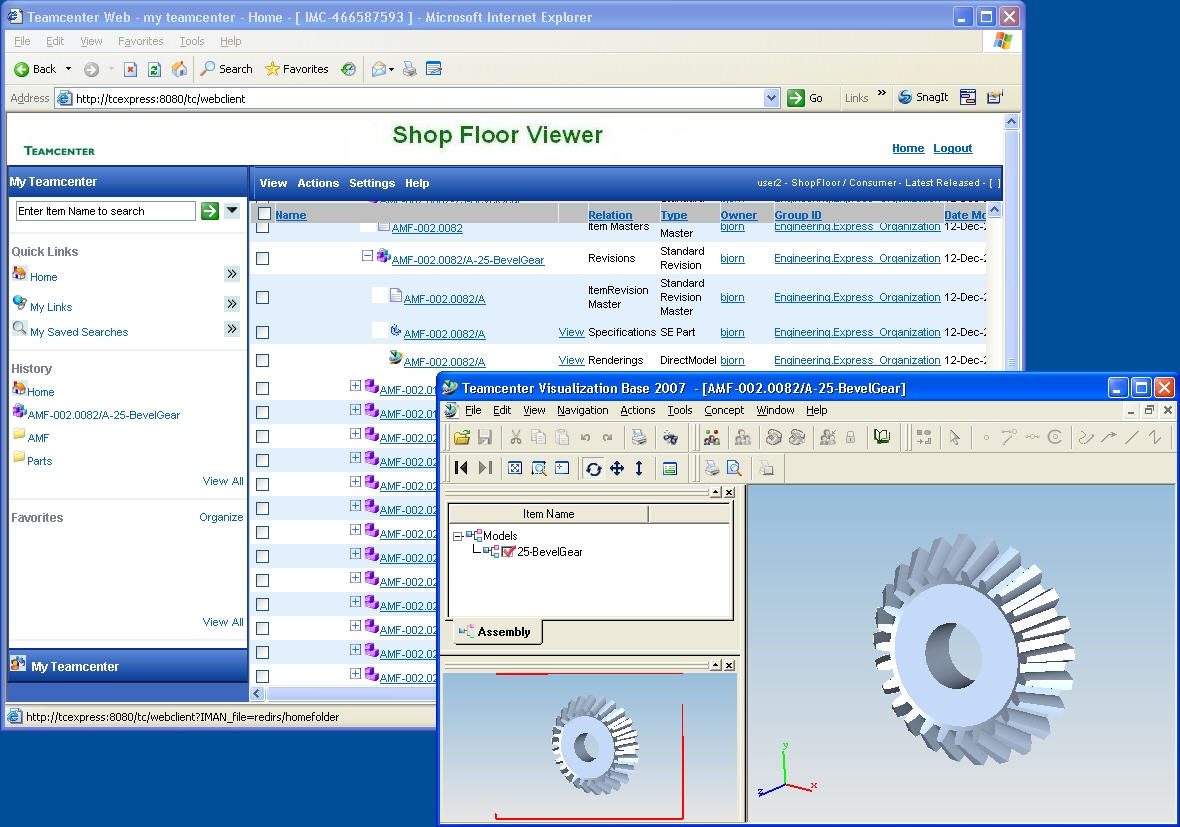Click the binoculars Find icon in Visualization toolbar

click(670, 436)
